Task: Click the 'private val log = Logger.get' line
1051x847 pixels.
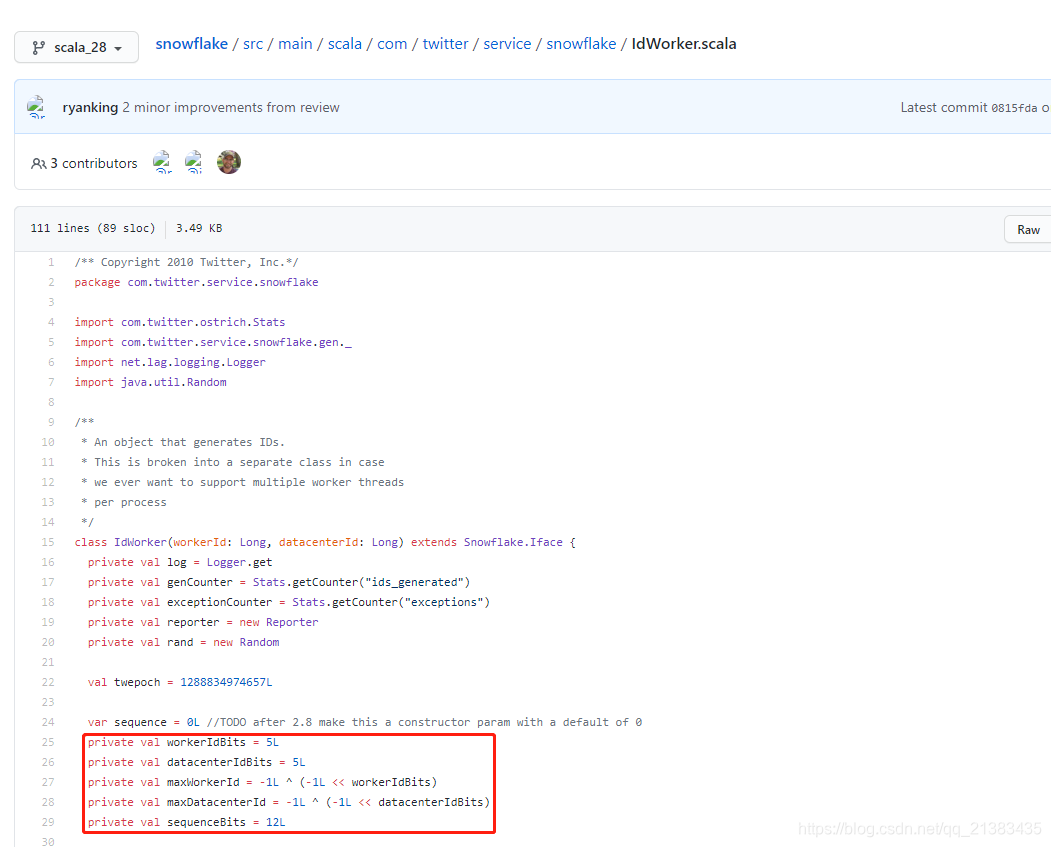Action: (x=180, y=562)
